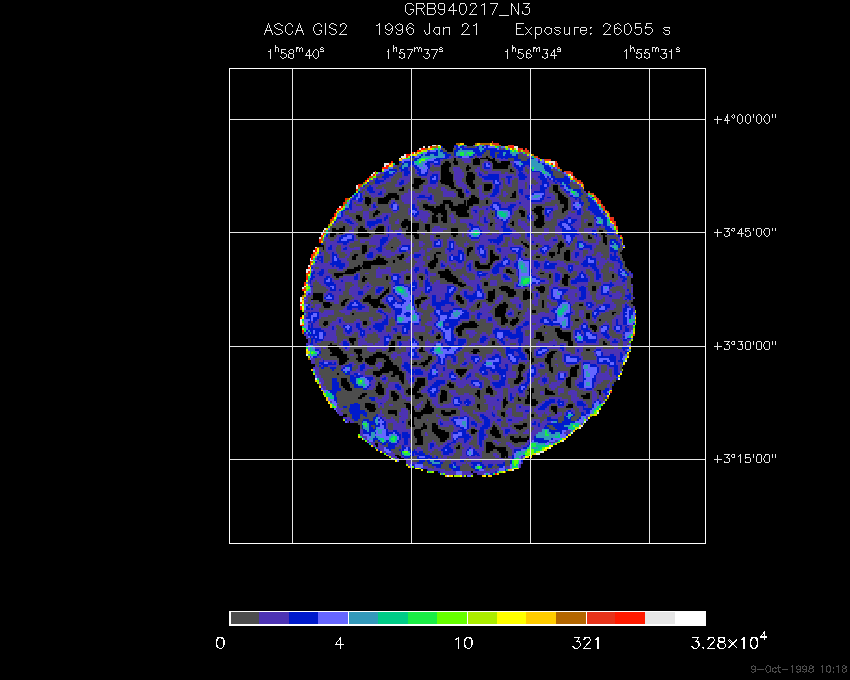The image size is (850, 680).
Task: Click the periwinkle colorbar segment
Action: pyautogui.click(x=333, y=618)
